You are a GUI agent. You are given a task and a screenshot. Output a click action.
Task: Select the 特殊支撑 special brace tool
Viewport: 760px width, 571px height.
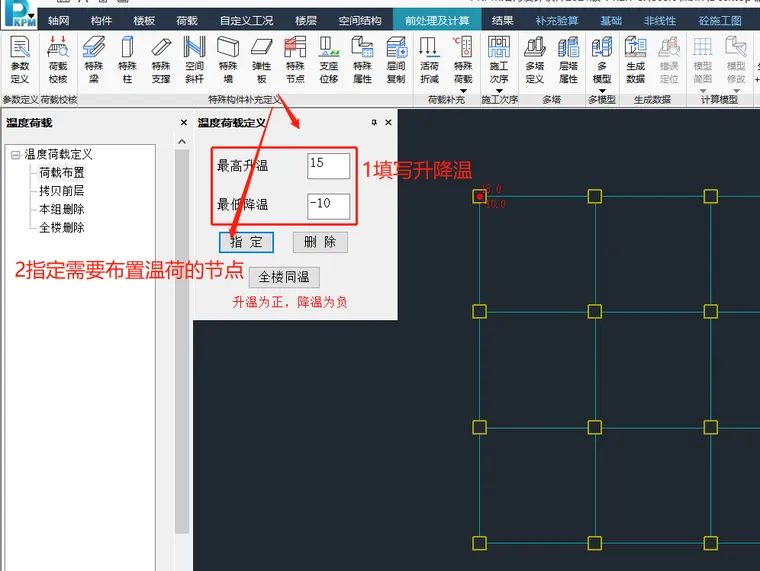point(161,60)
